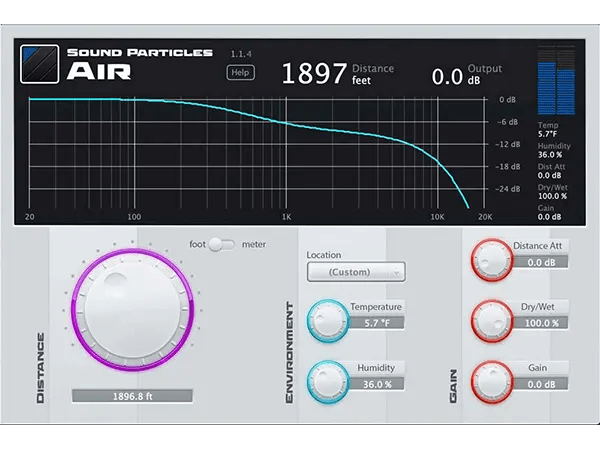Screen dimensions: 600x450
Task: Click the Humidity 36.0 % display readout
Action: click(554, 150)
